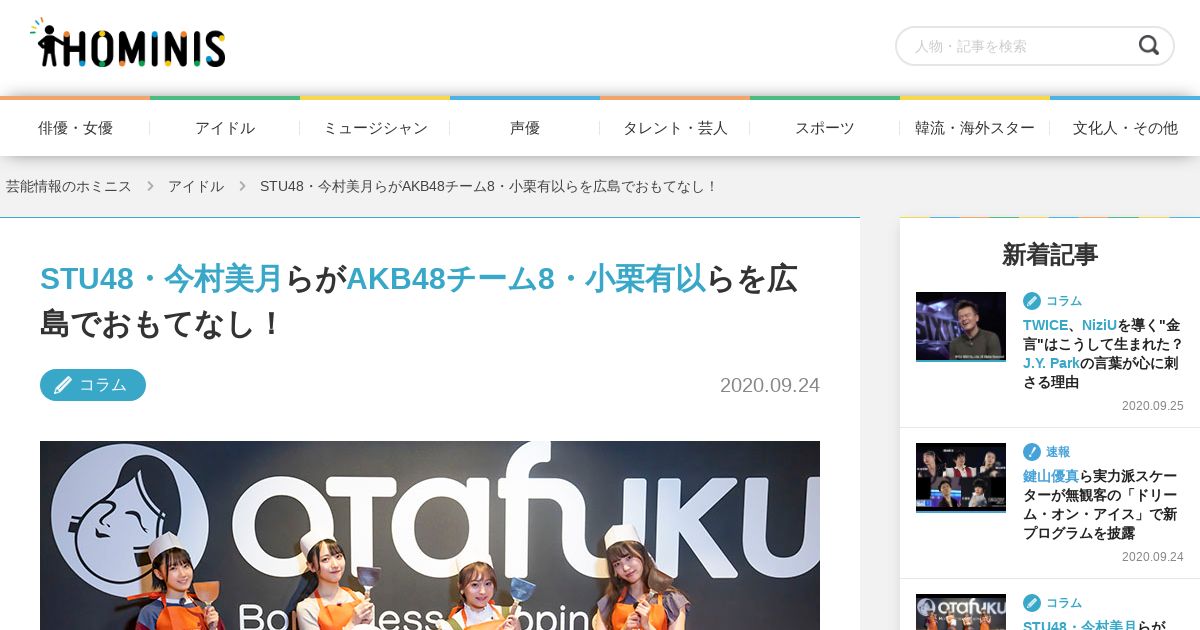This screenshot has width=1200, height=630.
Task: Click the article date 2020.09.24
Action: [x=770, y=385]
